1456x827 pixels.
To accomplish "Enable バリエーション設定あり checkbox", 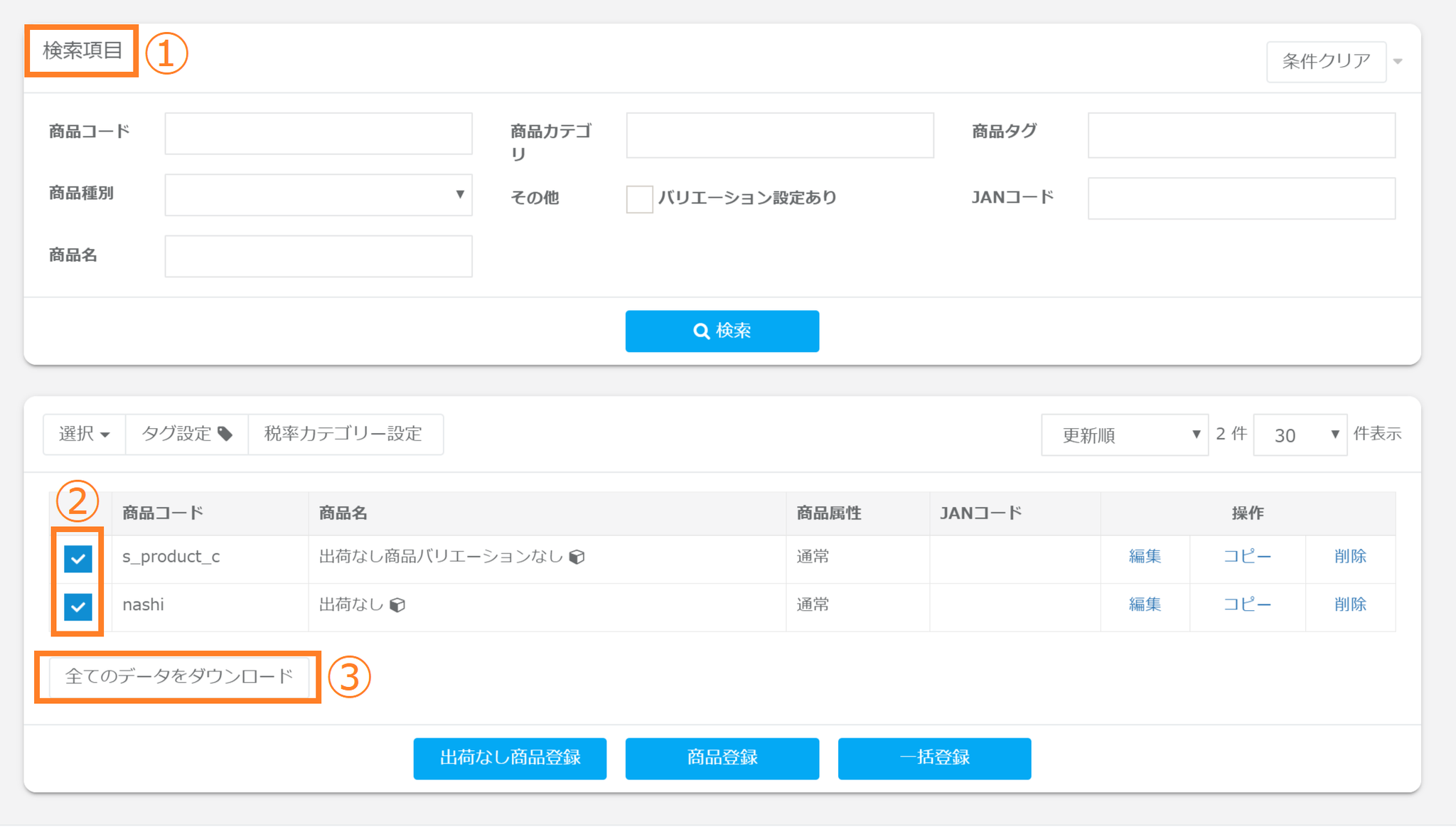I will click(639, 199).
